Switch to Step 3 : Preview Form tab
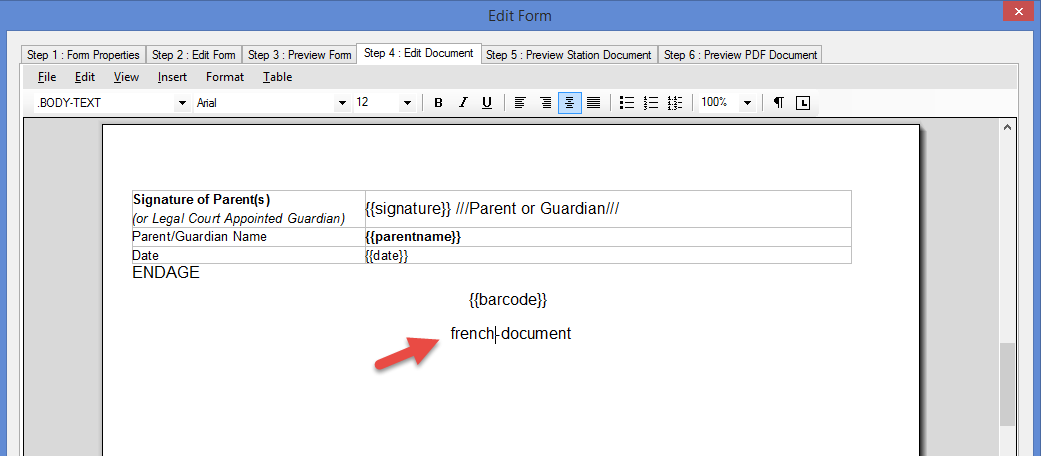Image resolution: width=1041 pixels, height=456 pixels. coord(299,55)
